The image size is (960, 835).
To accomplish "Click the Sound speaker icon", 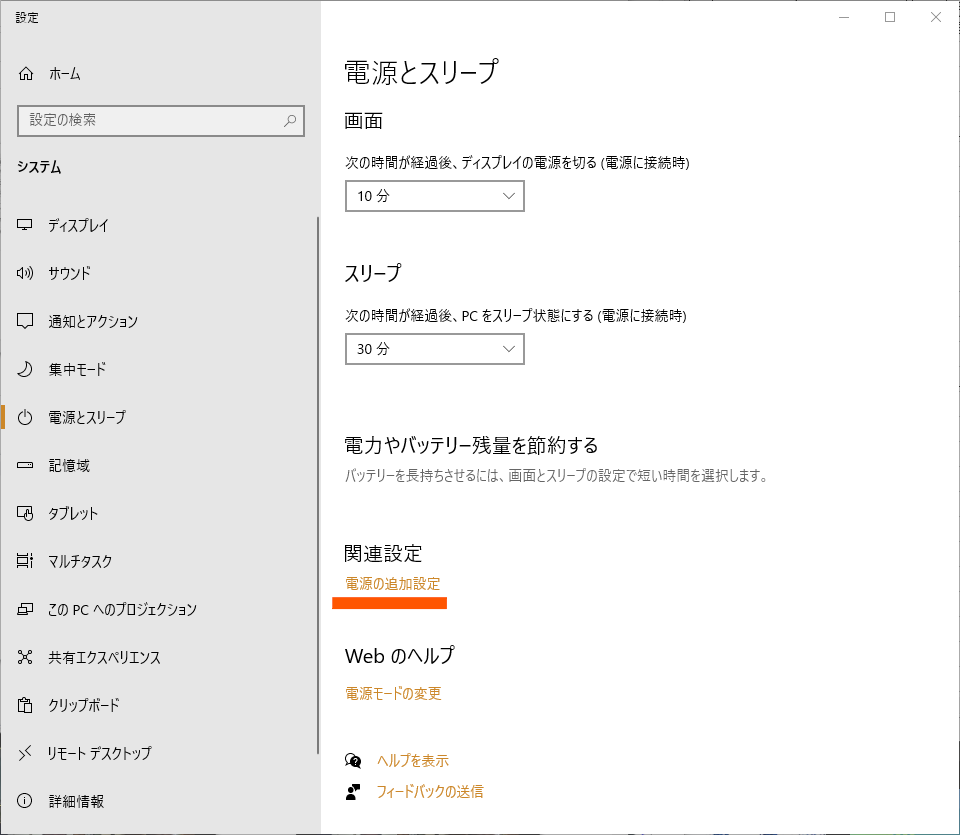I will point(26,273).
